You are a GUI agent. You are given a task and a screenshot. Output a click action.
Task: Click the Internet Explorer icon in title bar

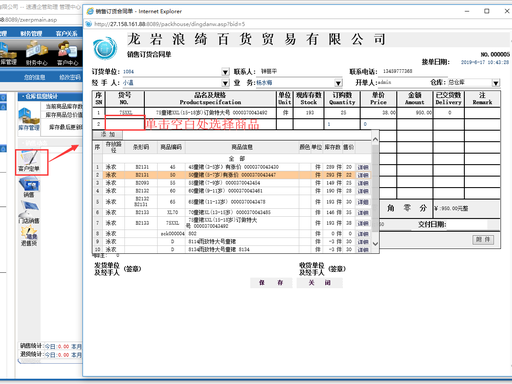[x=90, y=11]
